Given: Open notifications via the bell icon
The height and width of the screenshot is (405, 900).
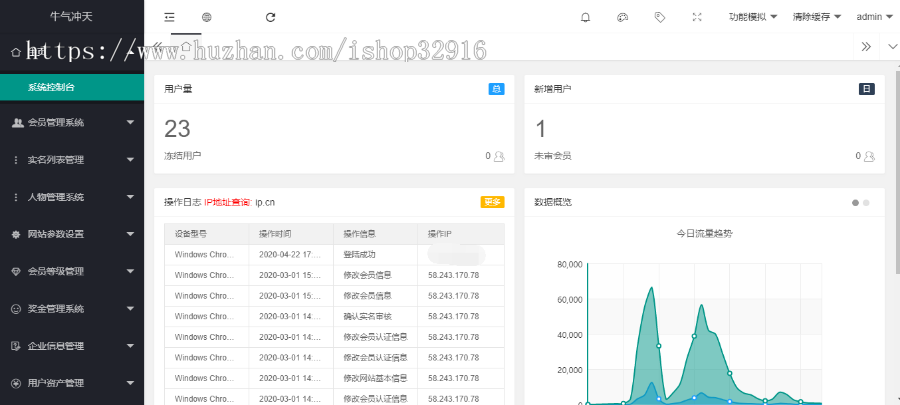Looking at the screenshot, I should point(585,17).
